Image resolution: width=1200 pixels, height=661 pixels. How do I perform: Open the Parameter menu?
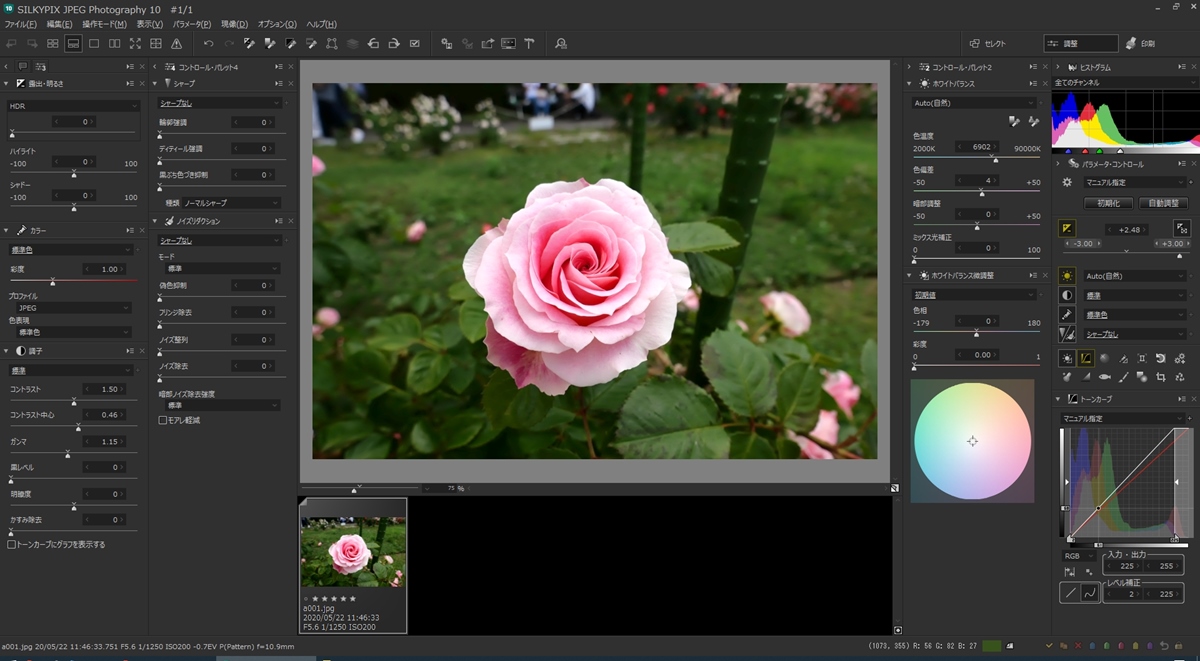192,24
